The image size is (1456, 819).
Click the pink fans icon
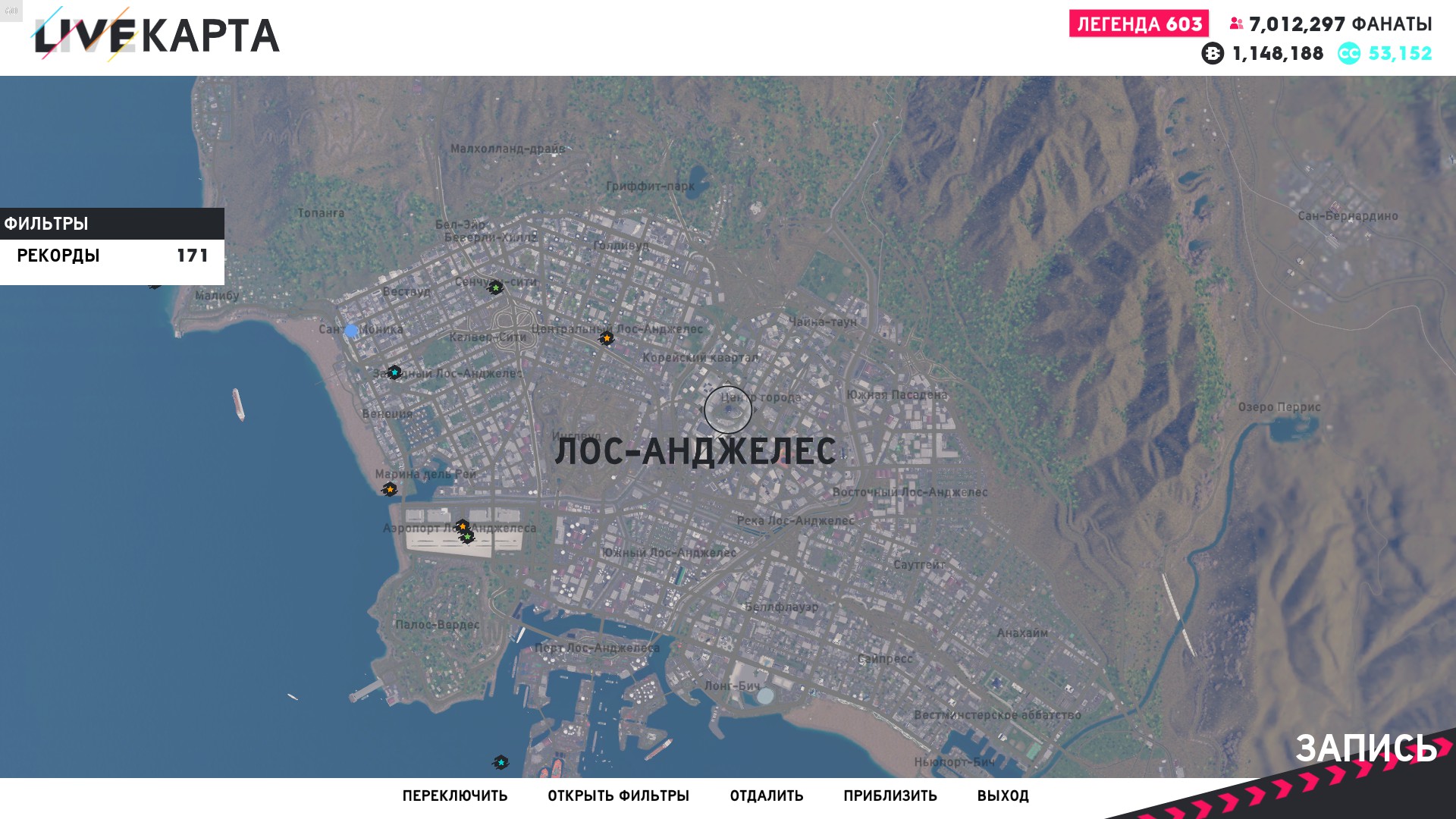click(1237, 24)
